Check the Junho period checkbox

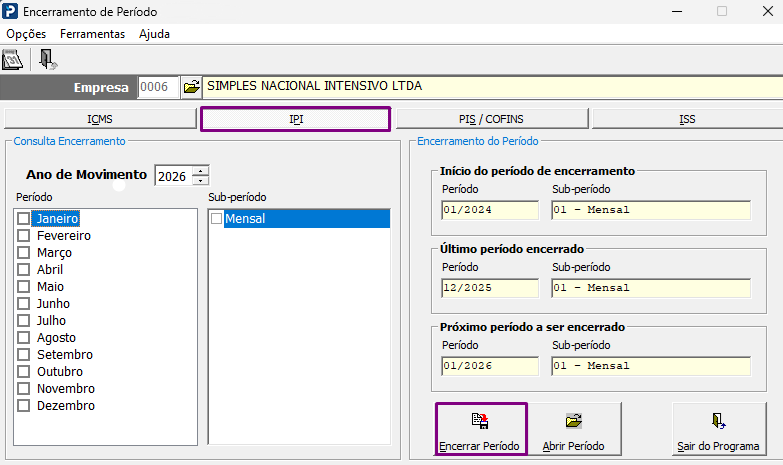tap(23, 303)
